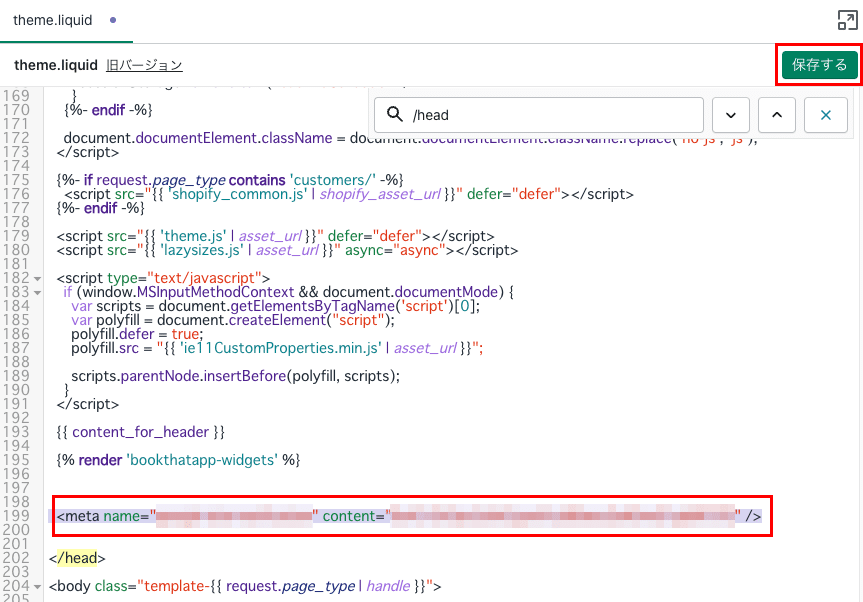Click the request.page_type contains line
The height and width of the screenshot is (602, 863).
point(230,180)
